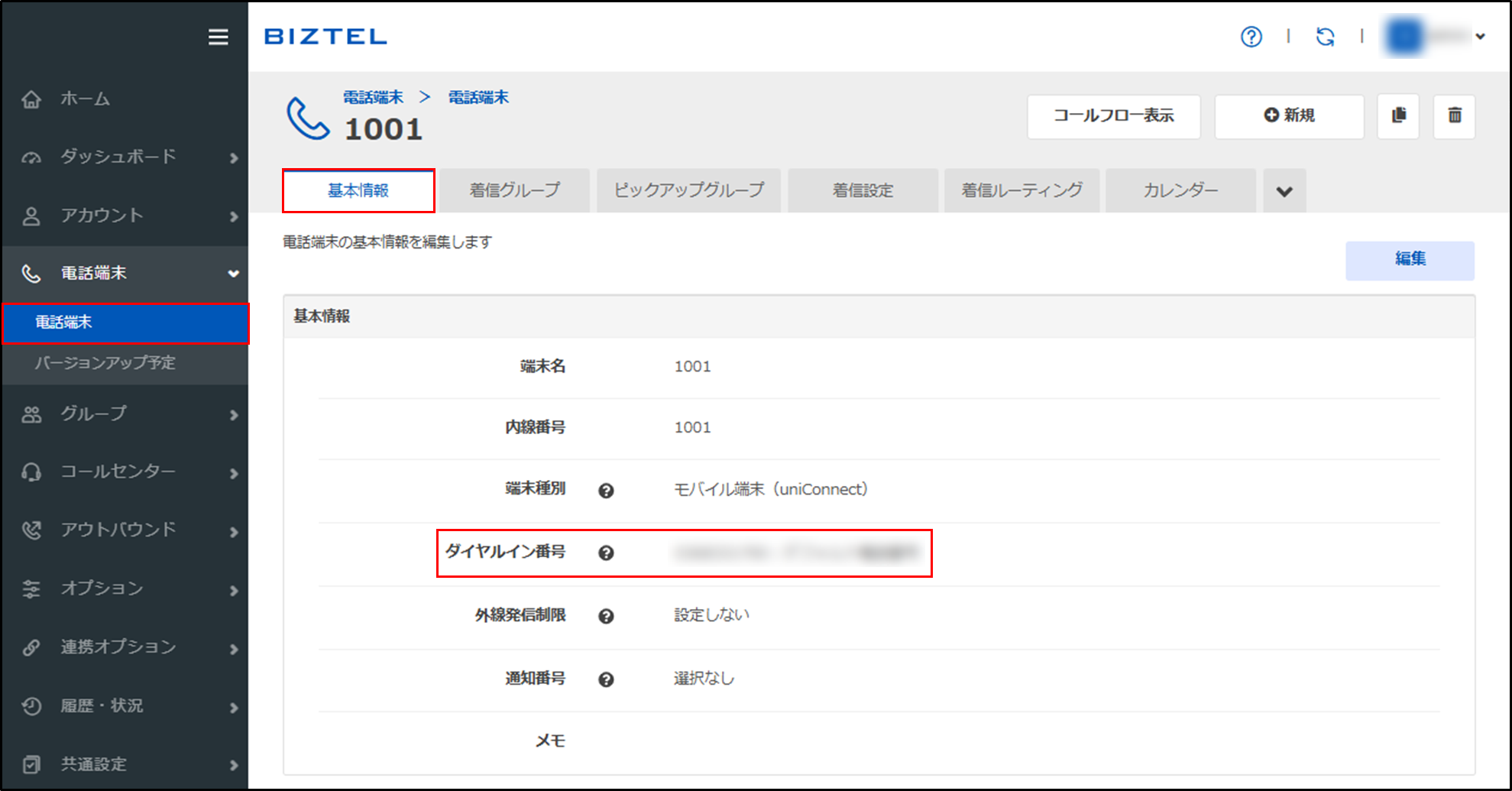
Task: Click the 電話端末 breadcrumb link
Action: [x=373, y=98]
